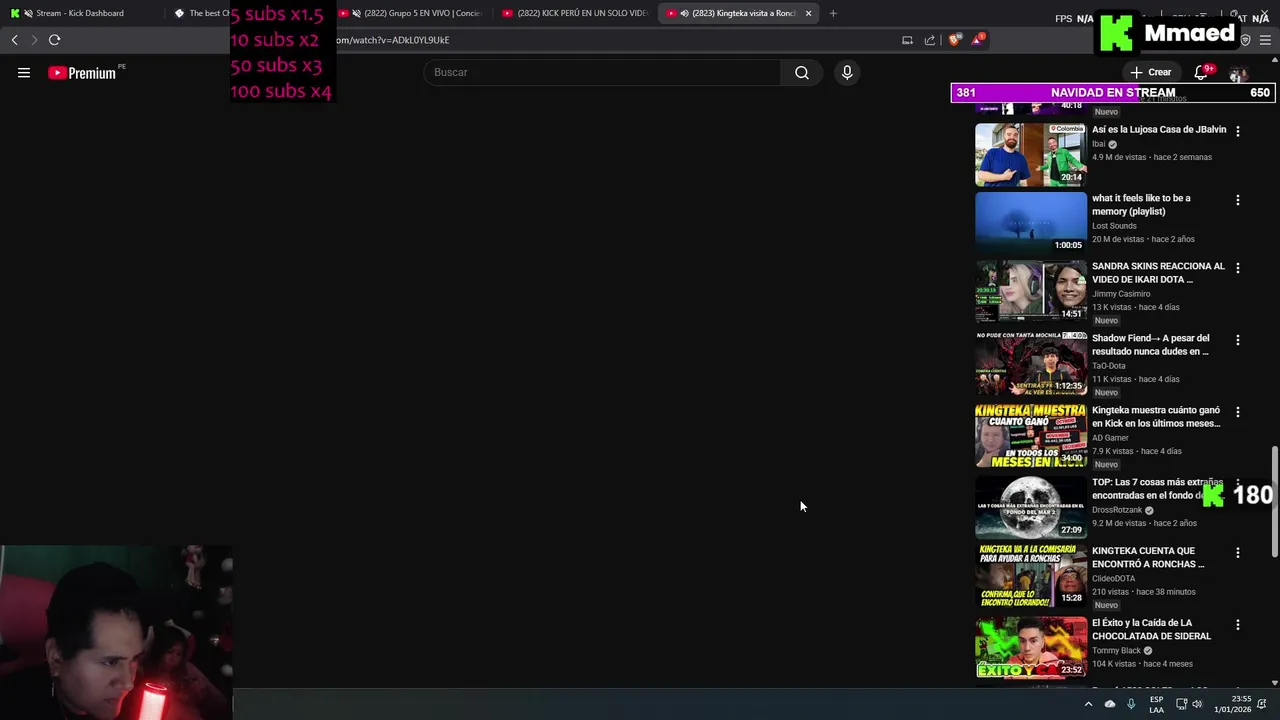Click channel name Tommy Black
The image size is (1280, 720).
click(x=1116, y=651)
